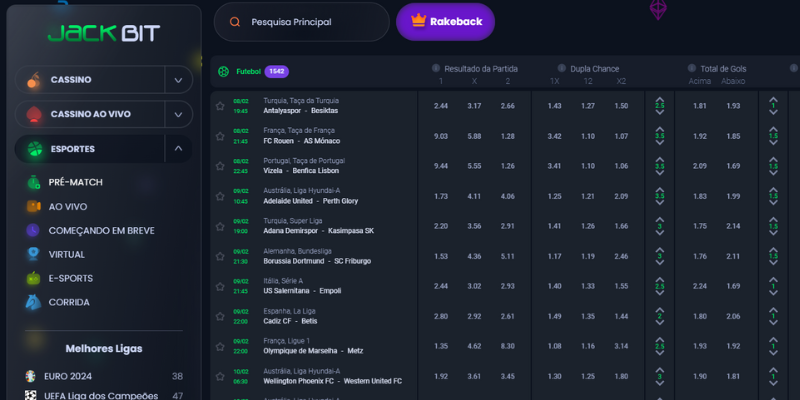Favorite the US Salernitana - Empoli match
The height and width of the screenshot is (400, 800).
click(x=220, y=287)
